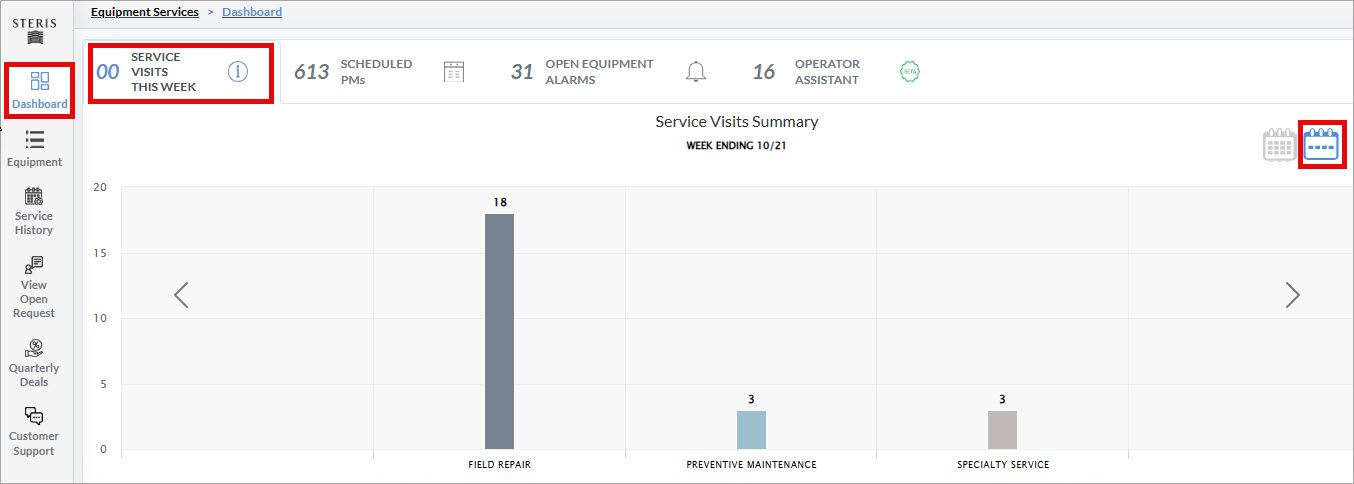Open the Customer Support chat icon

click(34, 416)
